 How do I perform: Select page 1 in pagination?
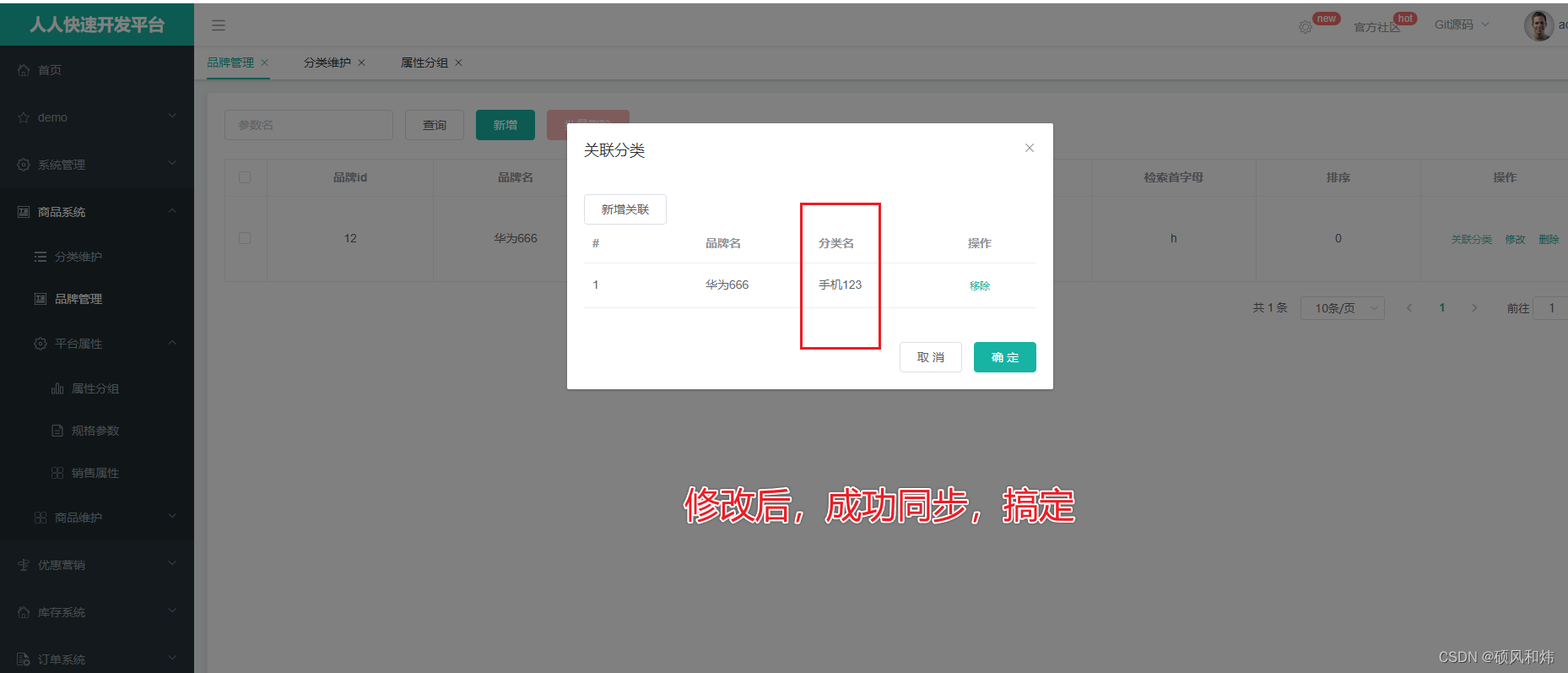pyautogui.click(x=1442, y=308)
